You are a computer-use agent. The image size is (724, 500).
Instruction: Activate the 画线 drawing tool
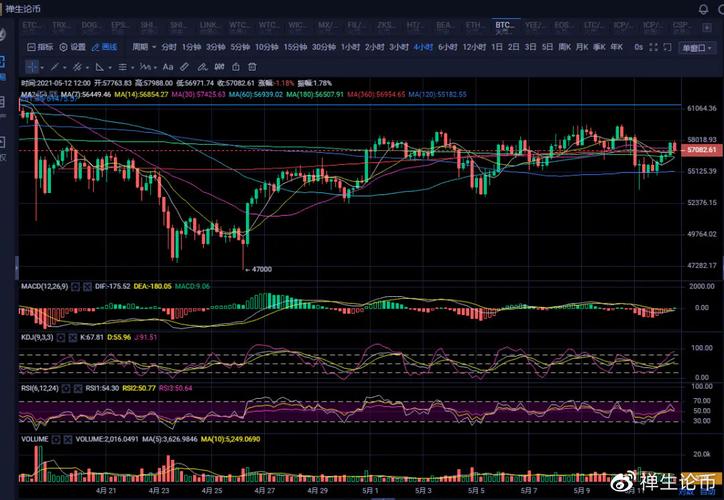tap(103, 47)
